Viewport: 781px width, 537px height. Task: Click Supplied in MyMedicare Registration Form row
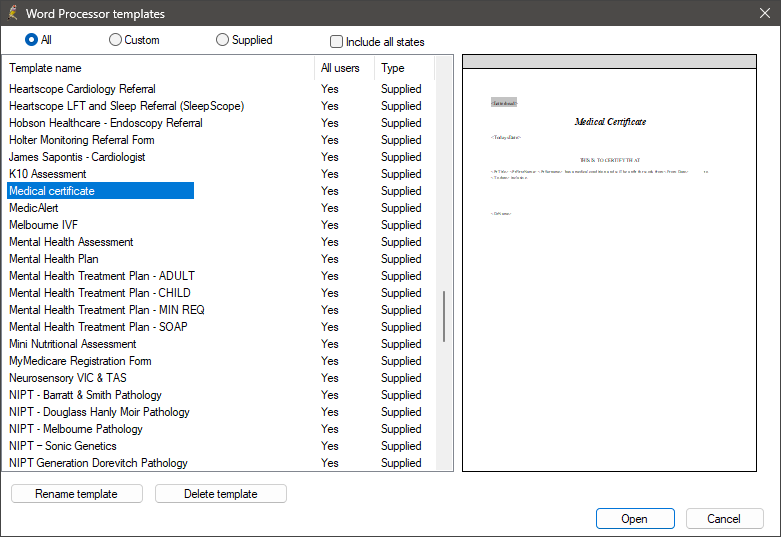click(x=401, y=361)
